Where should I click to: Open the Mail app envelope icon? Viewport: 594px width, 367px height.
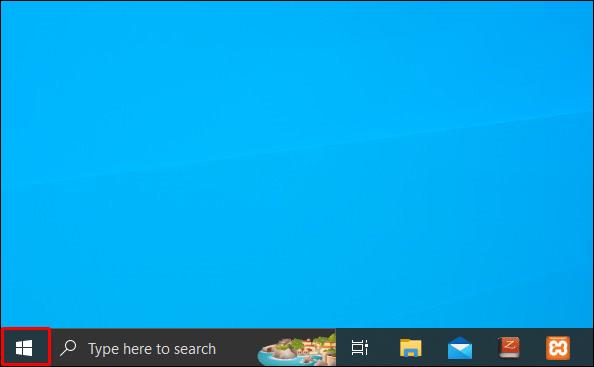[460, 348]
